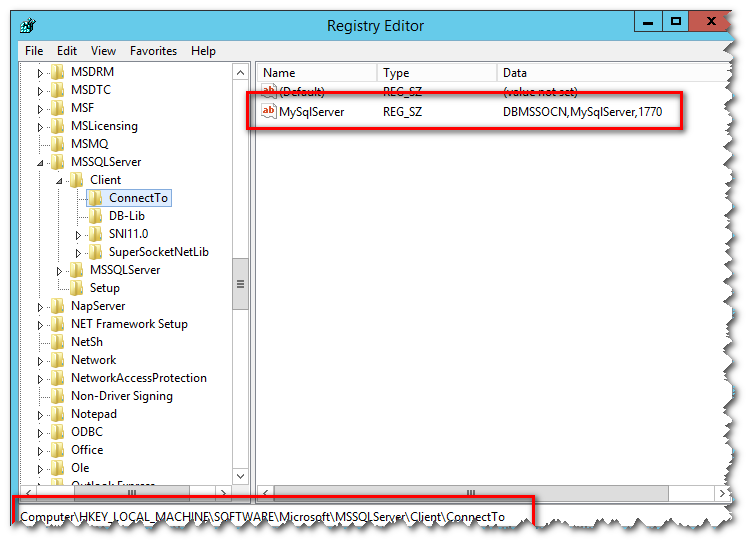Expand the SNI11.0 key arrow
This screenshot has width=752, height=546.
tap(78, 235)
